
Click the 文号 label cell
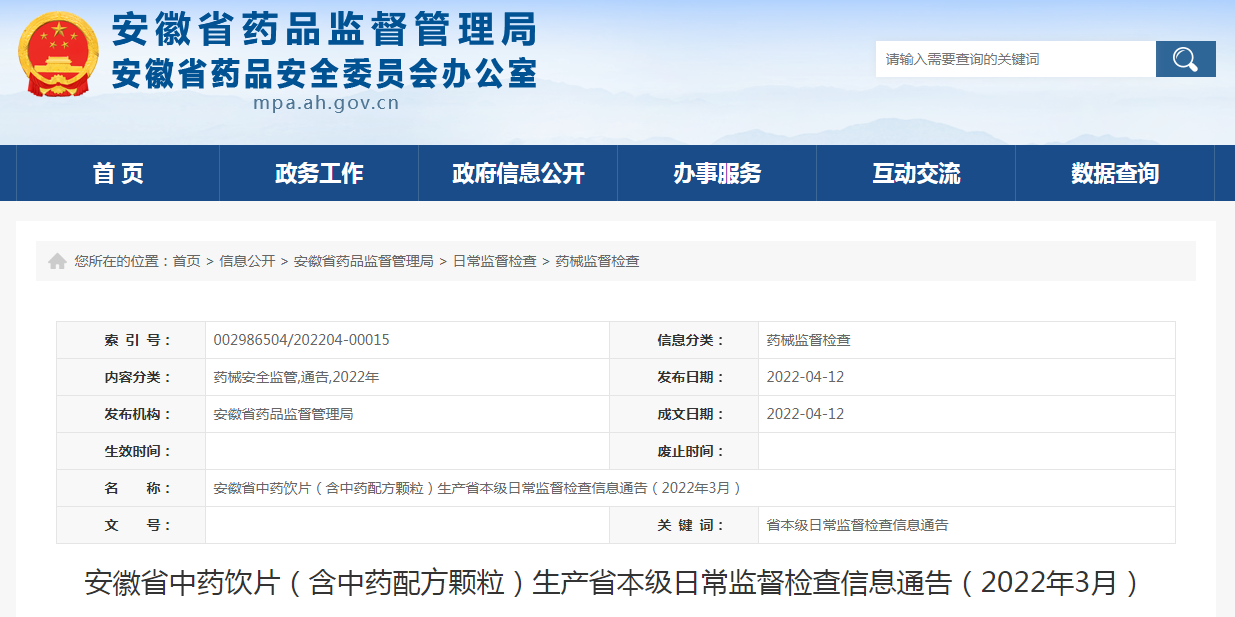coord(131,525)
